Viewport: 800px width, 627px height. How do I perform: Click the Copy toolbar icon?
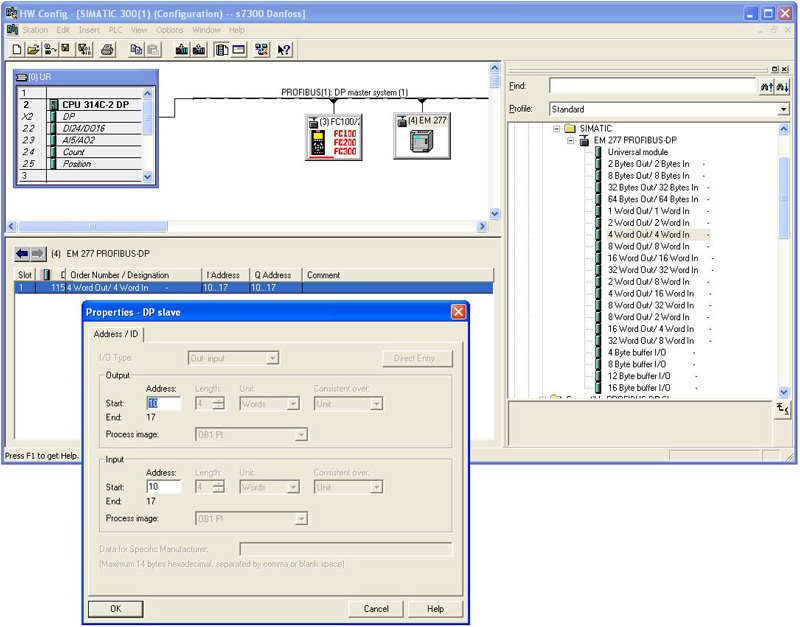pos(136,49)
